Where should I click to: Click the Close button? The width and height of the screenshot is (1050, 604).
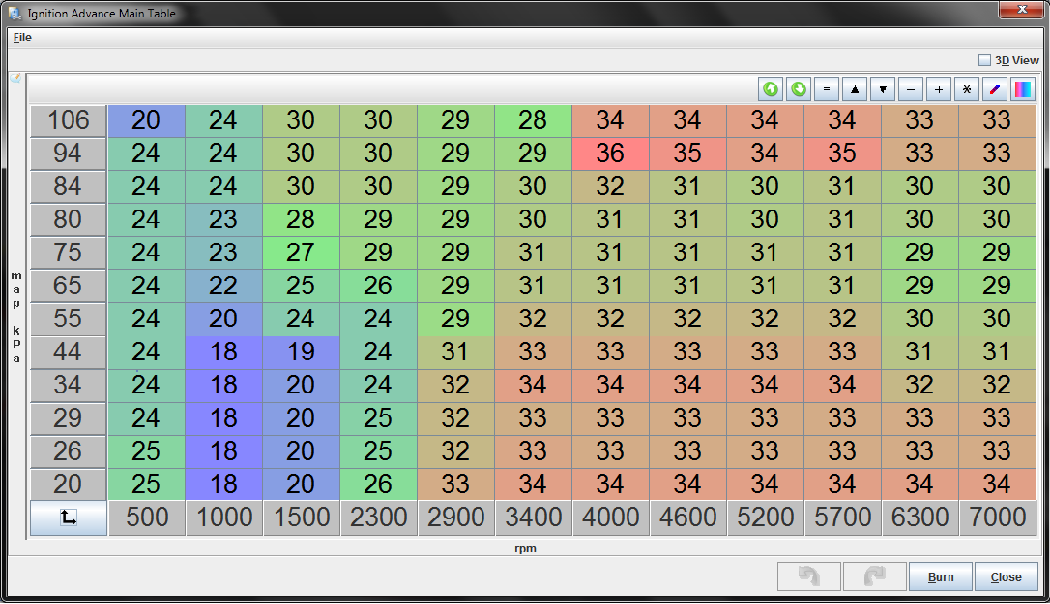click(x=1006, y=577)
